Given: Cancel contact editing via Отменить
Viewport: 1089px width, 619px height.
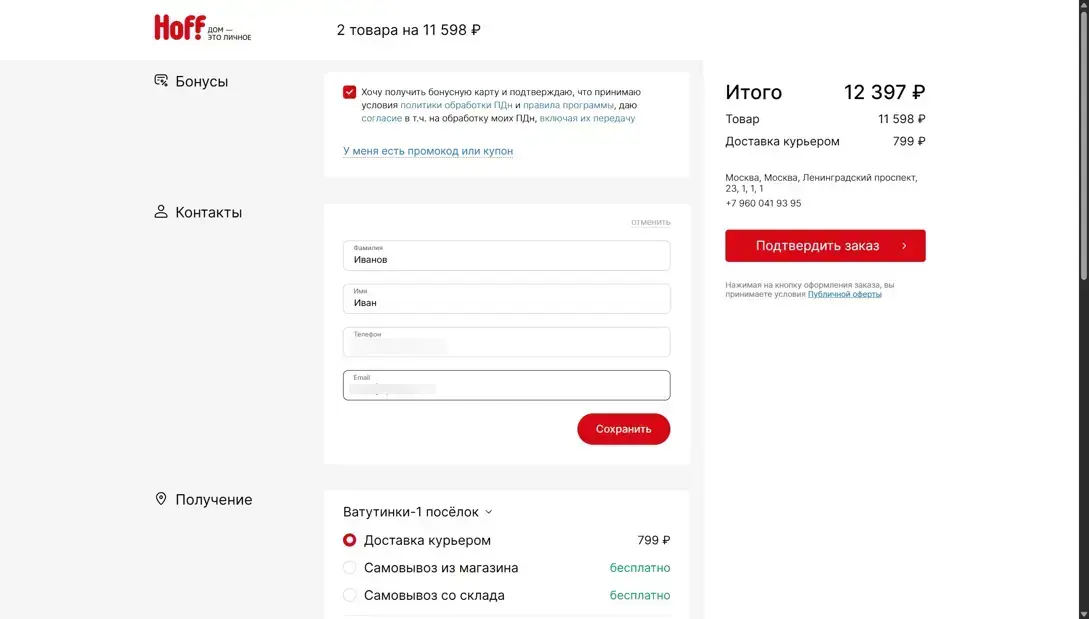Looking at the screenshot, I should point(650,222).
